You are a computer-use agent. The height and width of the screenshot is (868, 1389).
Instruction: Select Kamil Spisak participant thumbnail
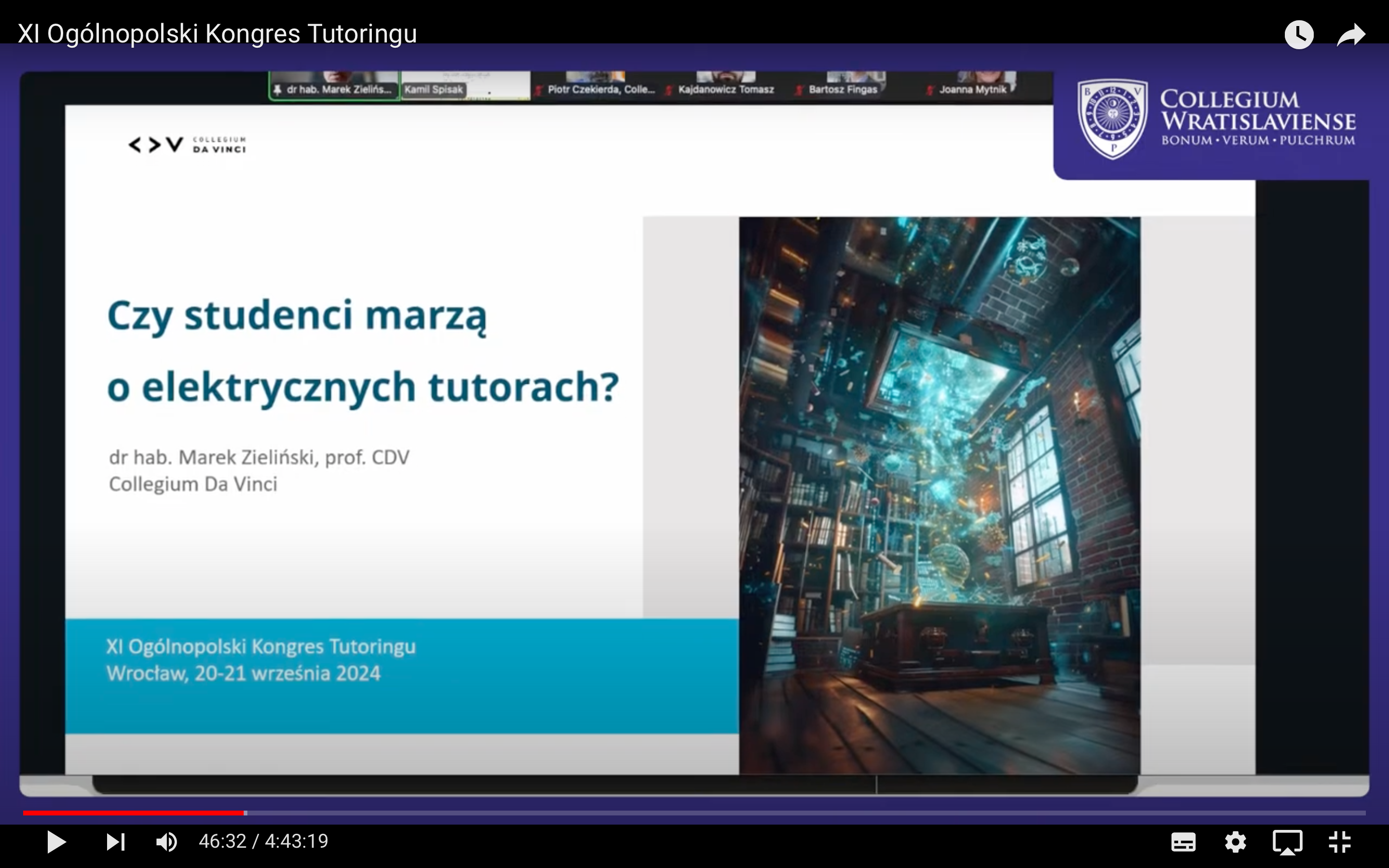point(465,86)
